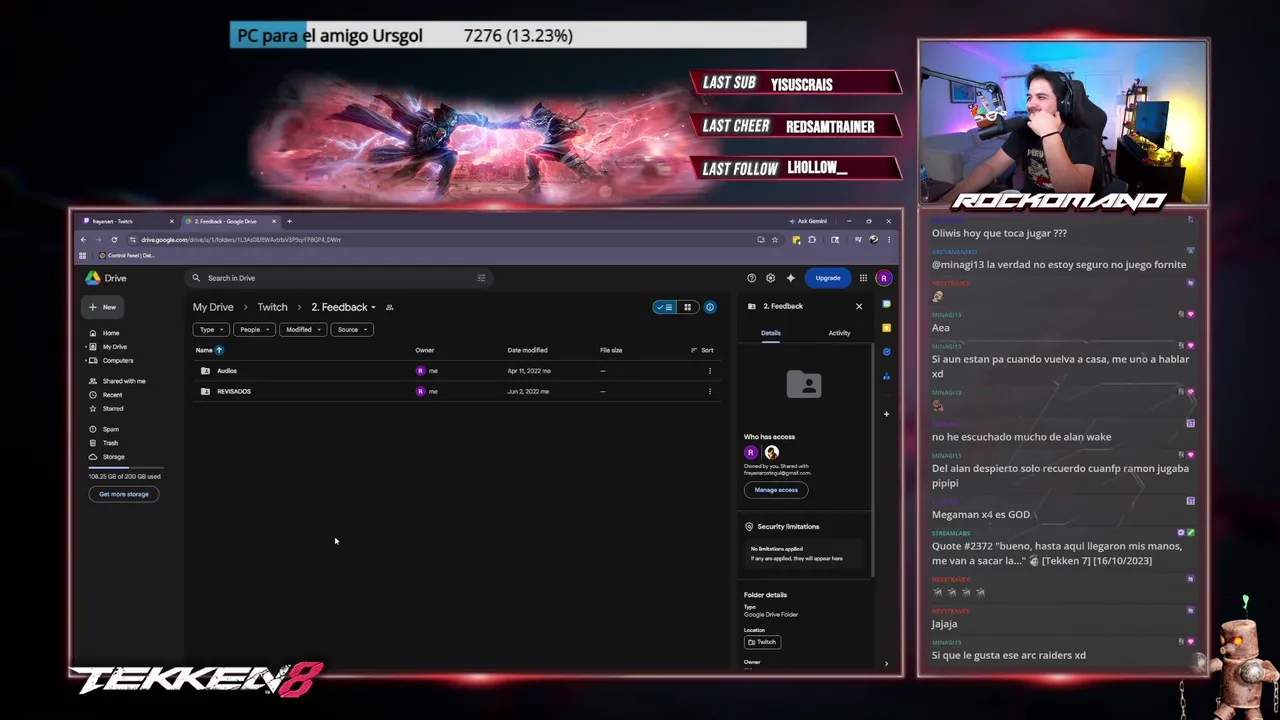Open the People filter dropdown
Image resolution: width=1280 pixels, height=720 pixels.
[254, 330]
